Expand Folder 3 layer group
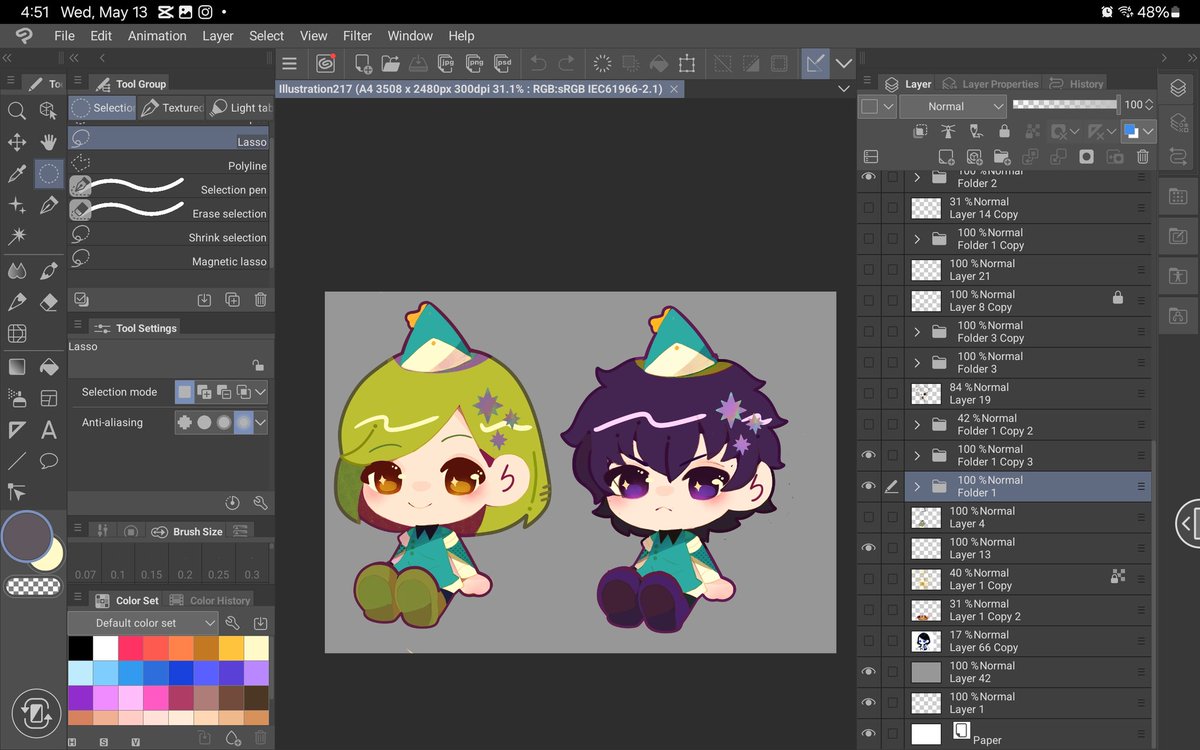1200x750 pixels. click(917, 363)
